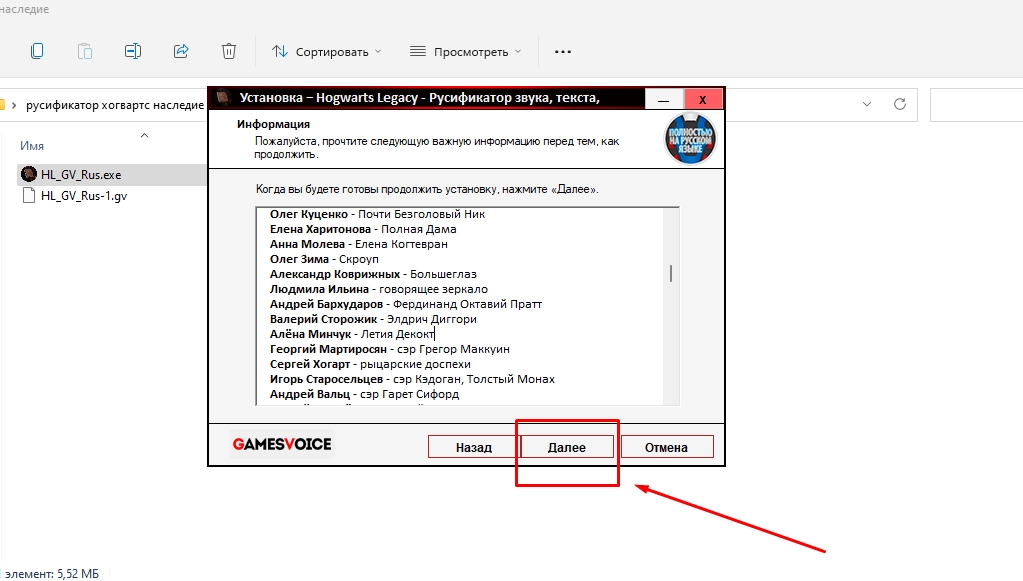Screen dimensions: 1023x581
Task: Select HL_GV_Rus-1.gv file name
Action: (84, 196)
